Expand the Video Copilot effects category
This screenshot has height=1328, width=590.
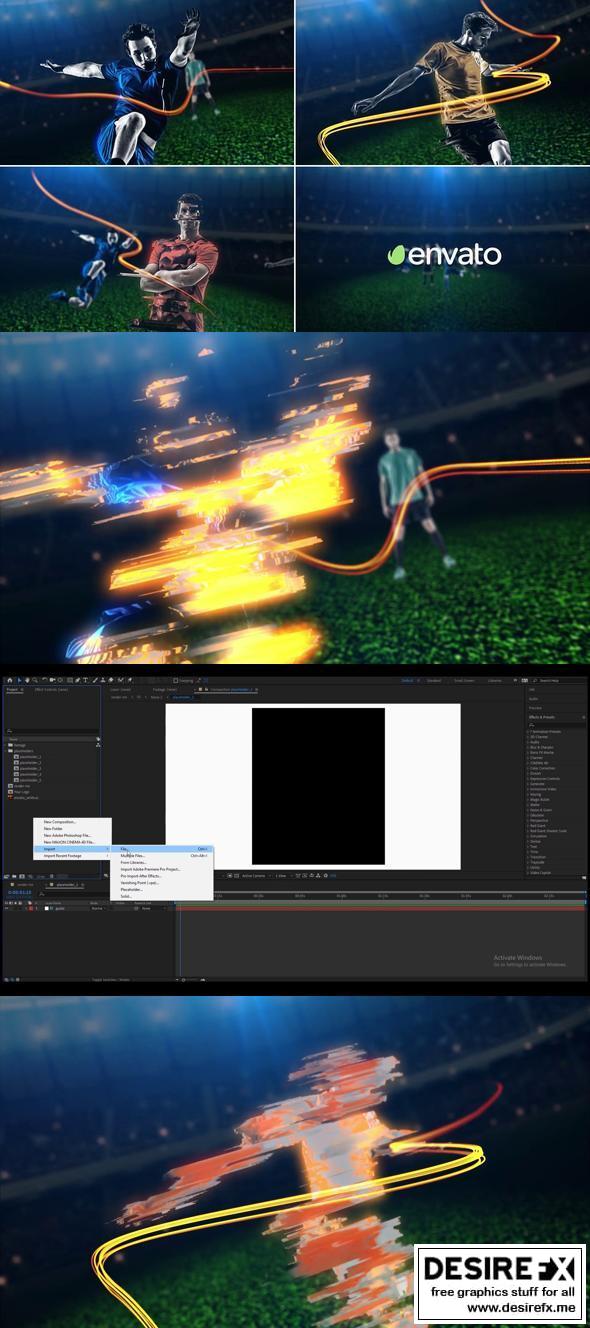pos(529,873)
